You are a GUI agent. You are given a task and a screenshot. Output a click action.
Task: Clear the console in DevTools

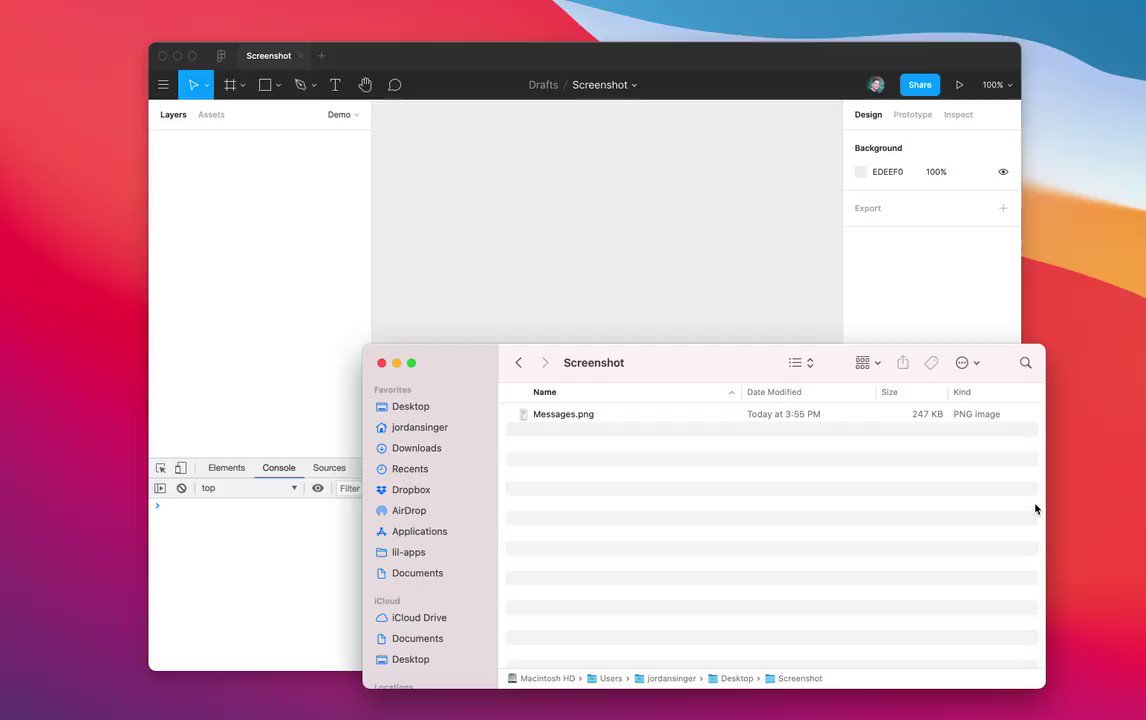pyautogui.click(x=181, y=488)
